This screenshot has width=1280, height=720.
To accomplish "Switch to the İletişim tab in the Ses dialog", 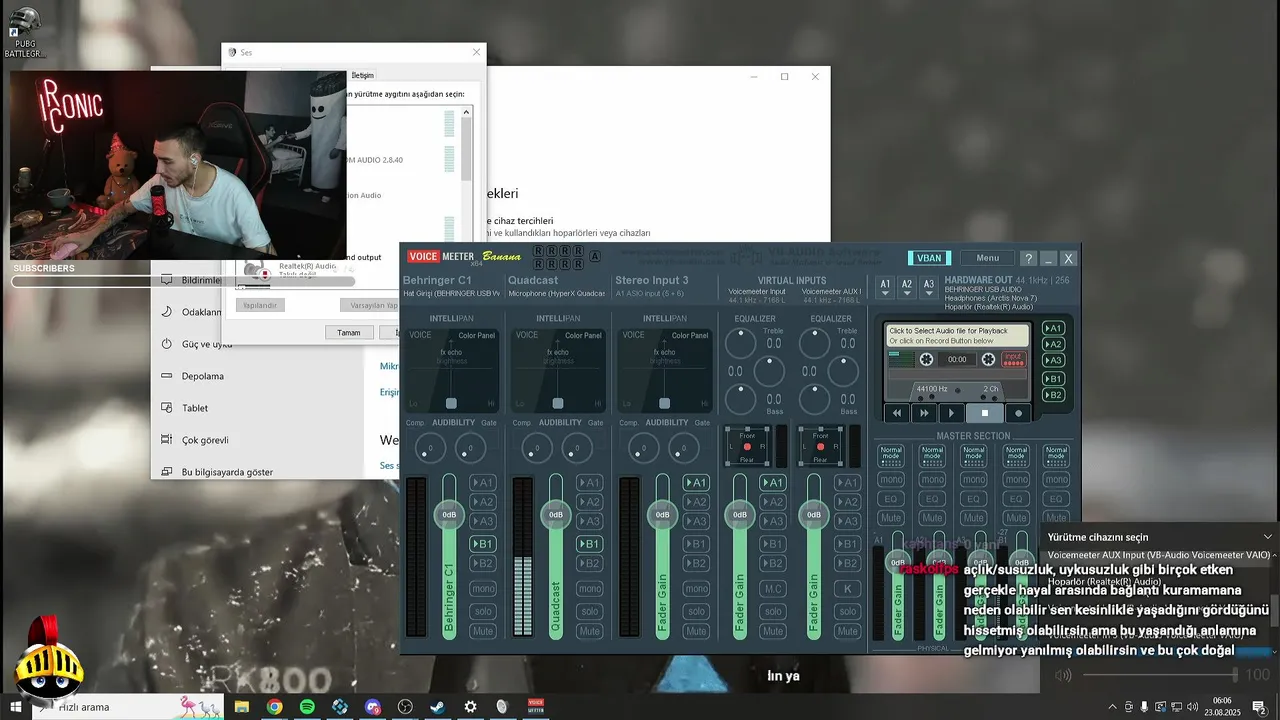I will coord(362,75).
